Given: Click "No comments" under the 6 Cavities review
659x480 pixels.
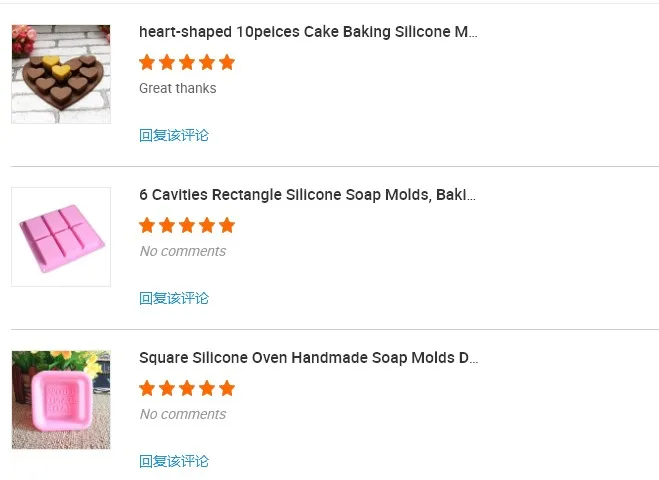Looking at the screenshot, I should pyautogui.click(x=183, y=251).
